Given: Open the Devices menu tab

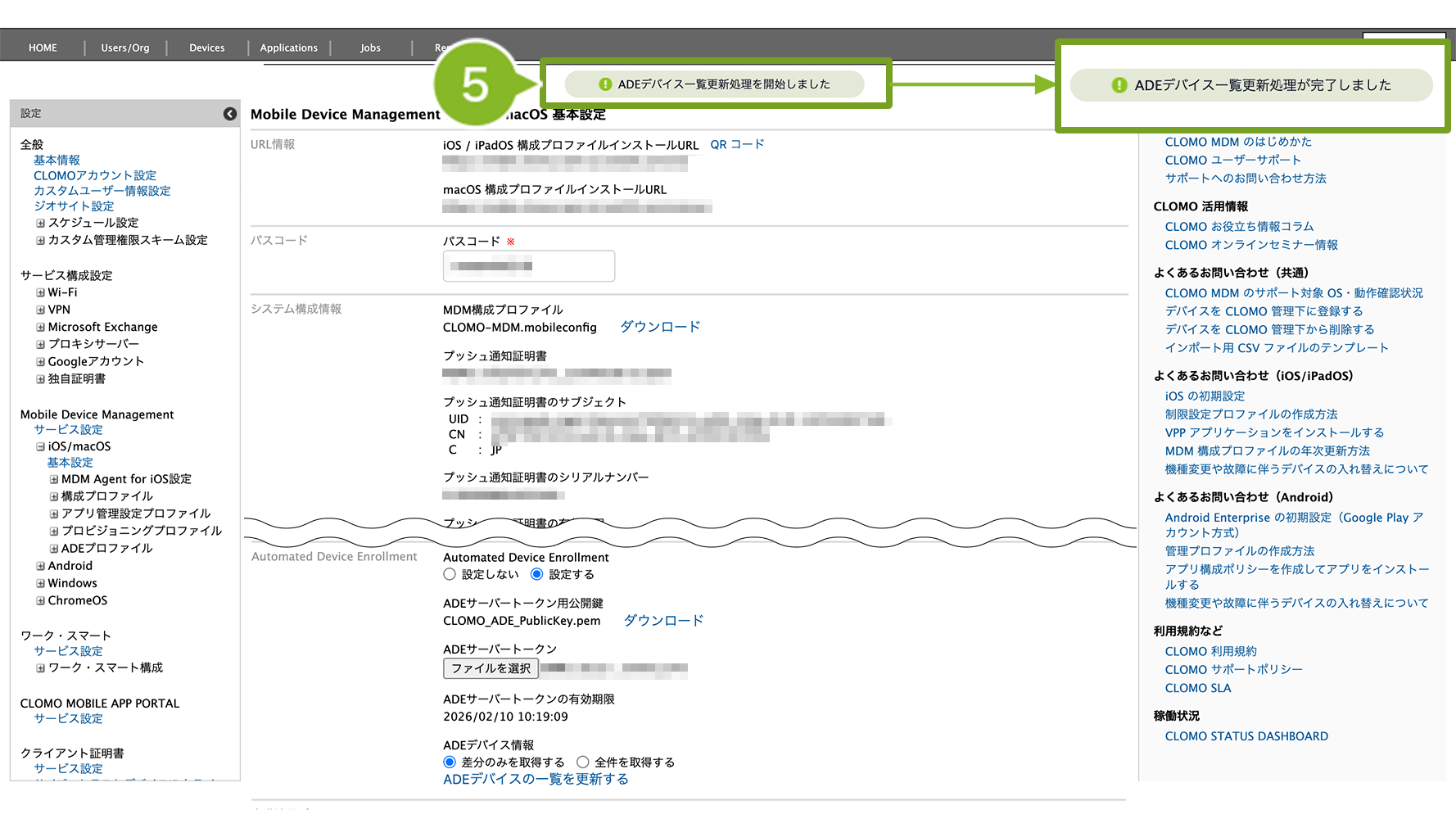Looking at the screenshot, I should point(206,48).
